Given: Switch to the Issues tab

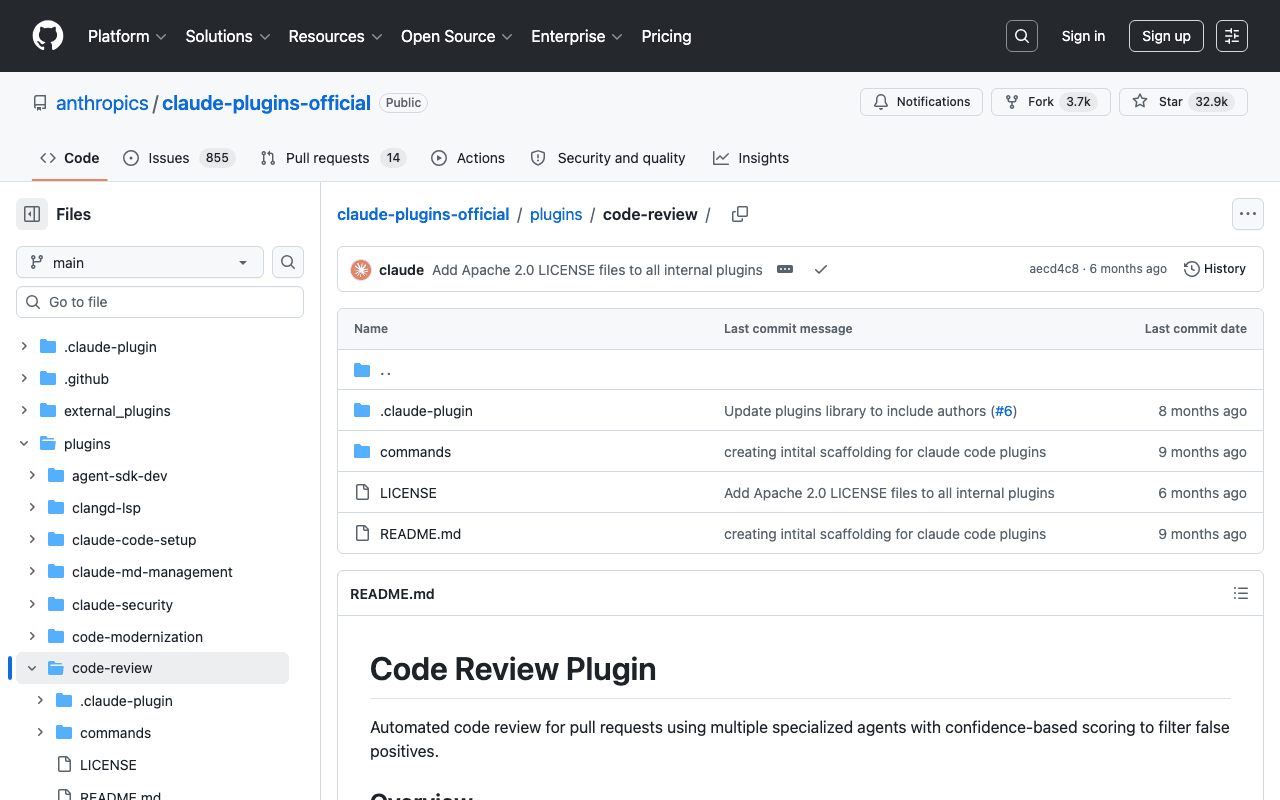Looking at the screenshot, I should pos(179,158).
